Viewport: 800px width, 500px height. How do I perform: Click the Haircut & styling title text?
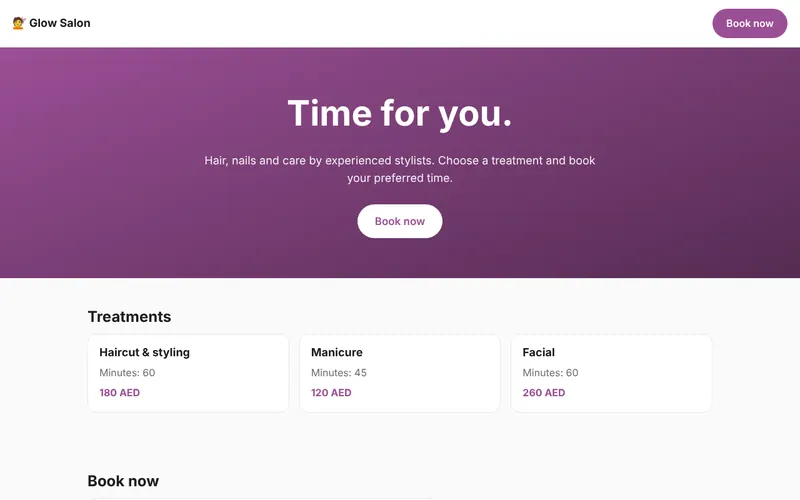(144, 353)
